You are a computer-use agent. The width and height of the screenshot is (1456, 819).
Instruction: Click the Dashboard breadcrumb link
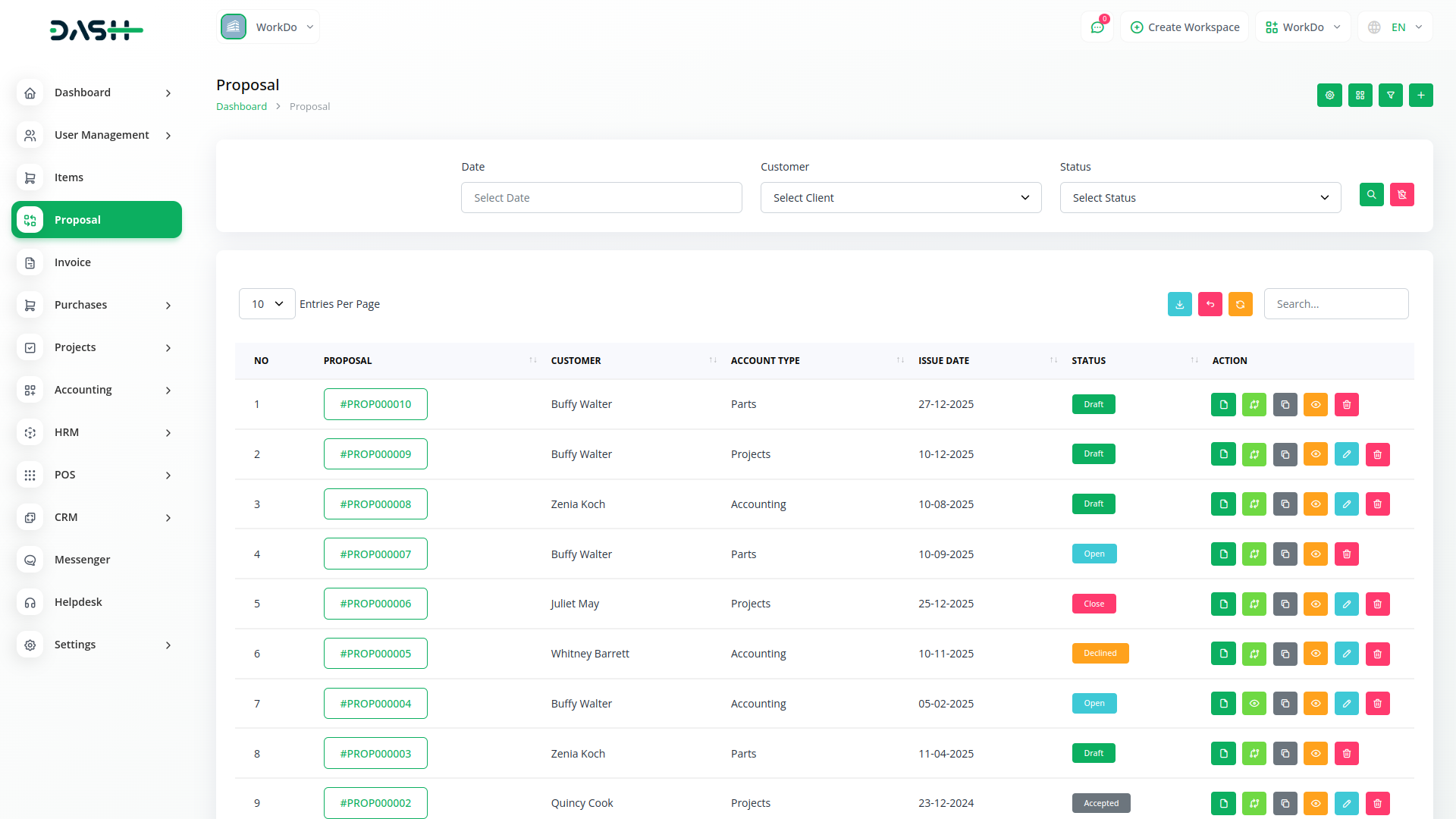click(x=241, y=106)
